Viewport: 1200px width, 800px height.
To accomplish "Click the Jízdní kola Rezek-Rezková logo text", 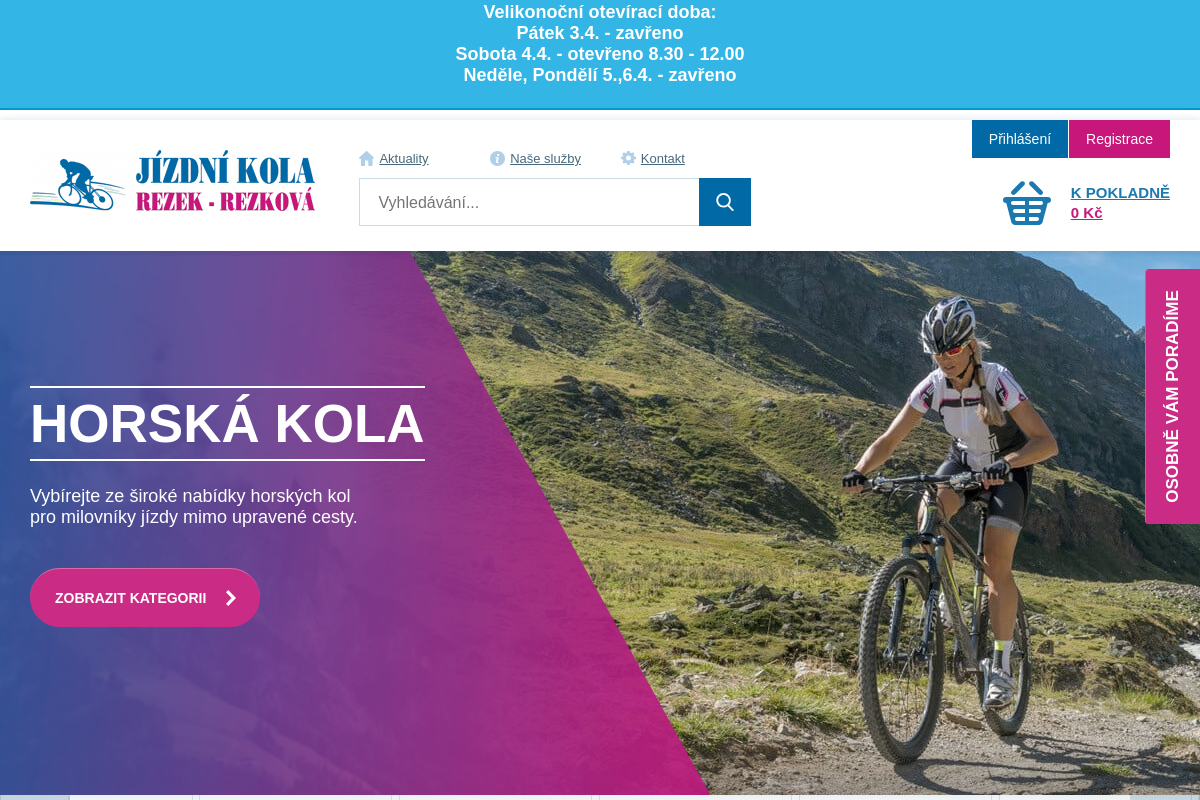I will click(226, 184).
